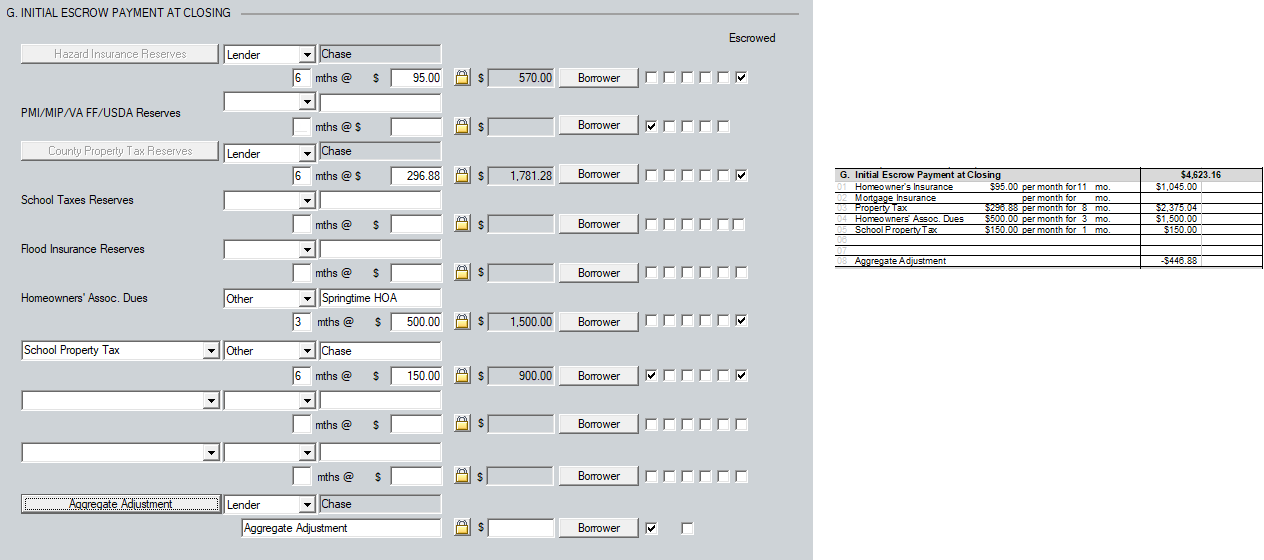This screenshot has height=560, width=1264.
Task: Click the Aggregate Adjustment button
Action: pyautogui.click(x=120, y=504)
